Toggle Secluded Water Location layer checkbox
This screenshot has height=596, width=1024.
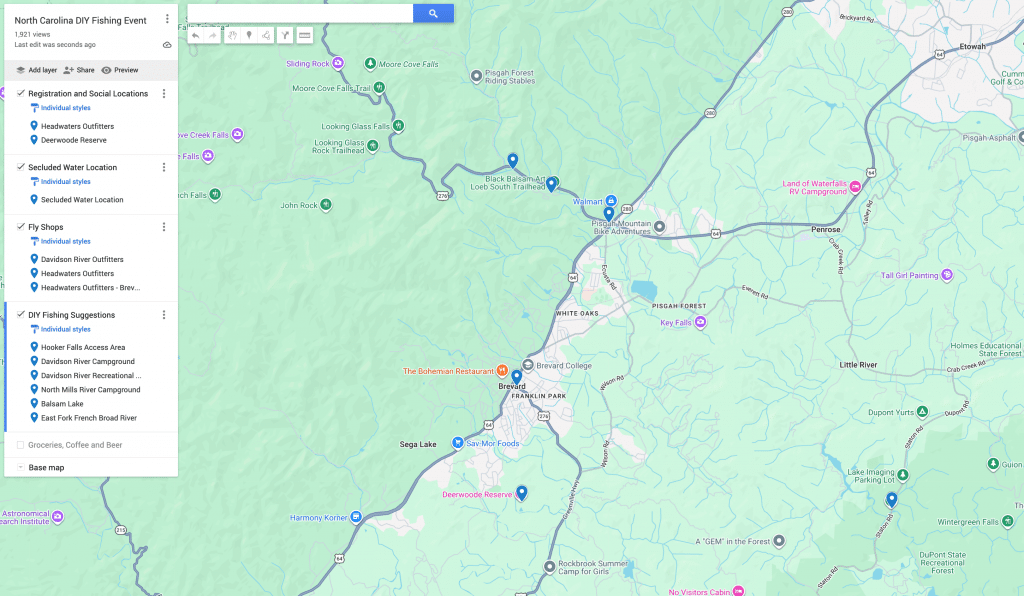click(x=21, y=166)
